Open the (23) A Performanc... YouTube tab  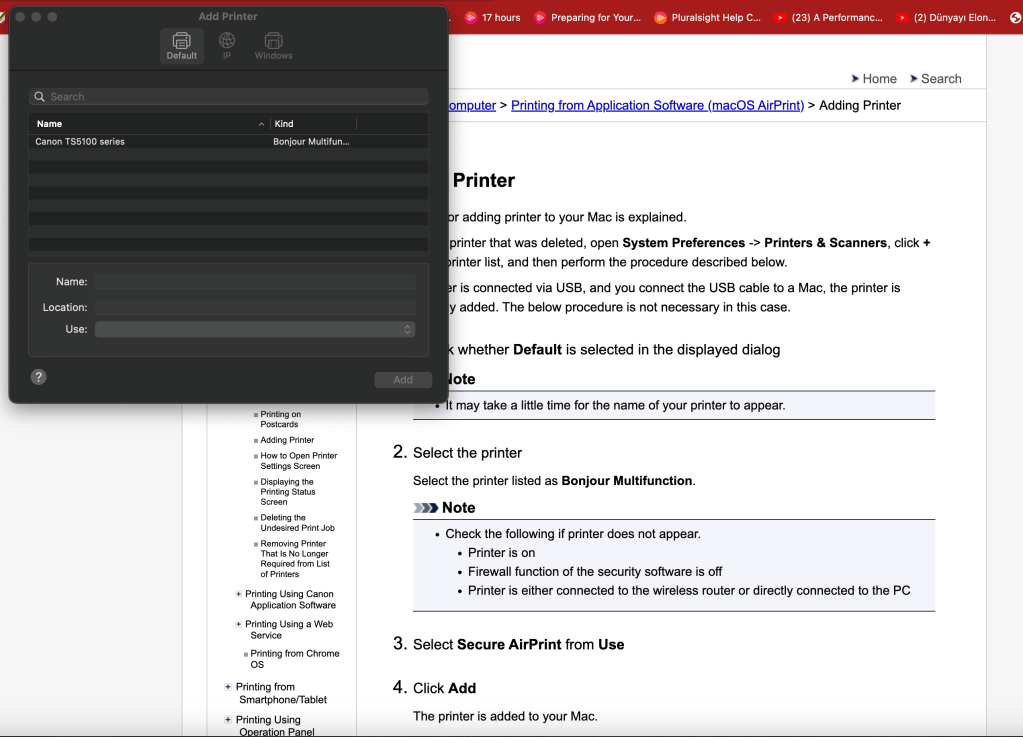click(829, 18)
